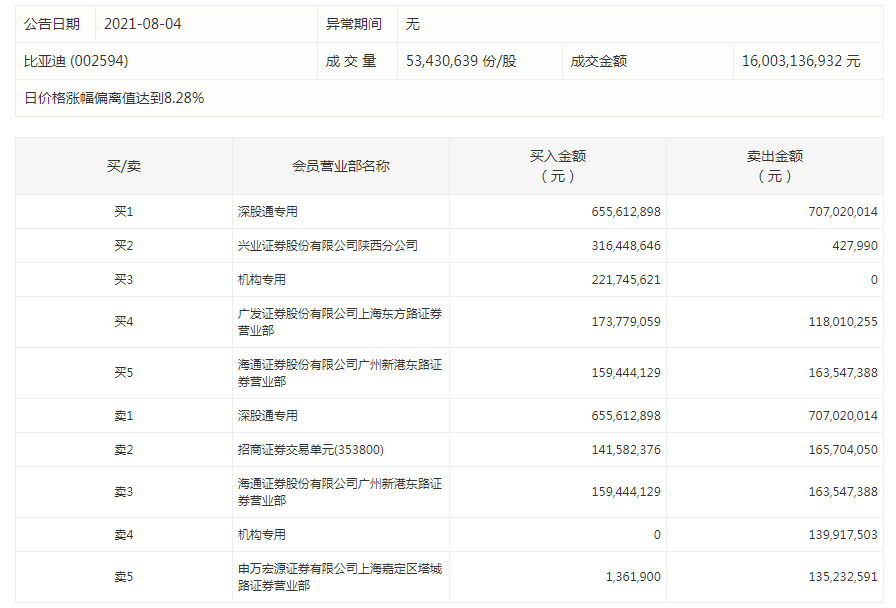Click the 卖出金额(元) column header
The width and height of the screenshot is (896, 608).
[x=775, y=166]
